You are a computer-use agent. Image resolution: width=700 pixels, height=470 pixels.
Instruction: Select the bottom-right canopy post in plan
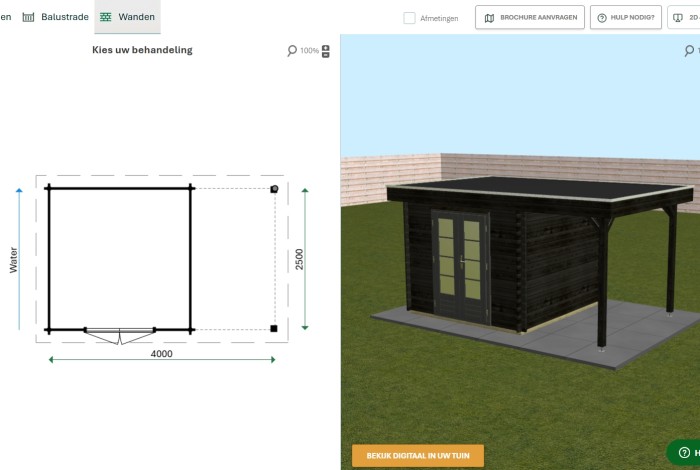[274, 328]
